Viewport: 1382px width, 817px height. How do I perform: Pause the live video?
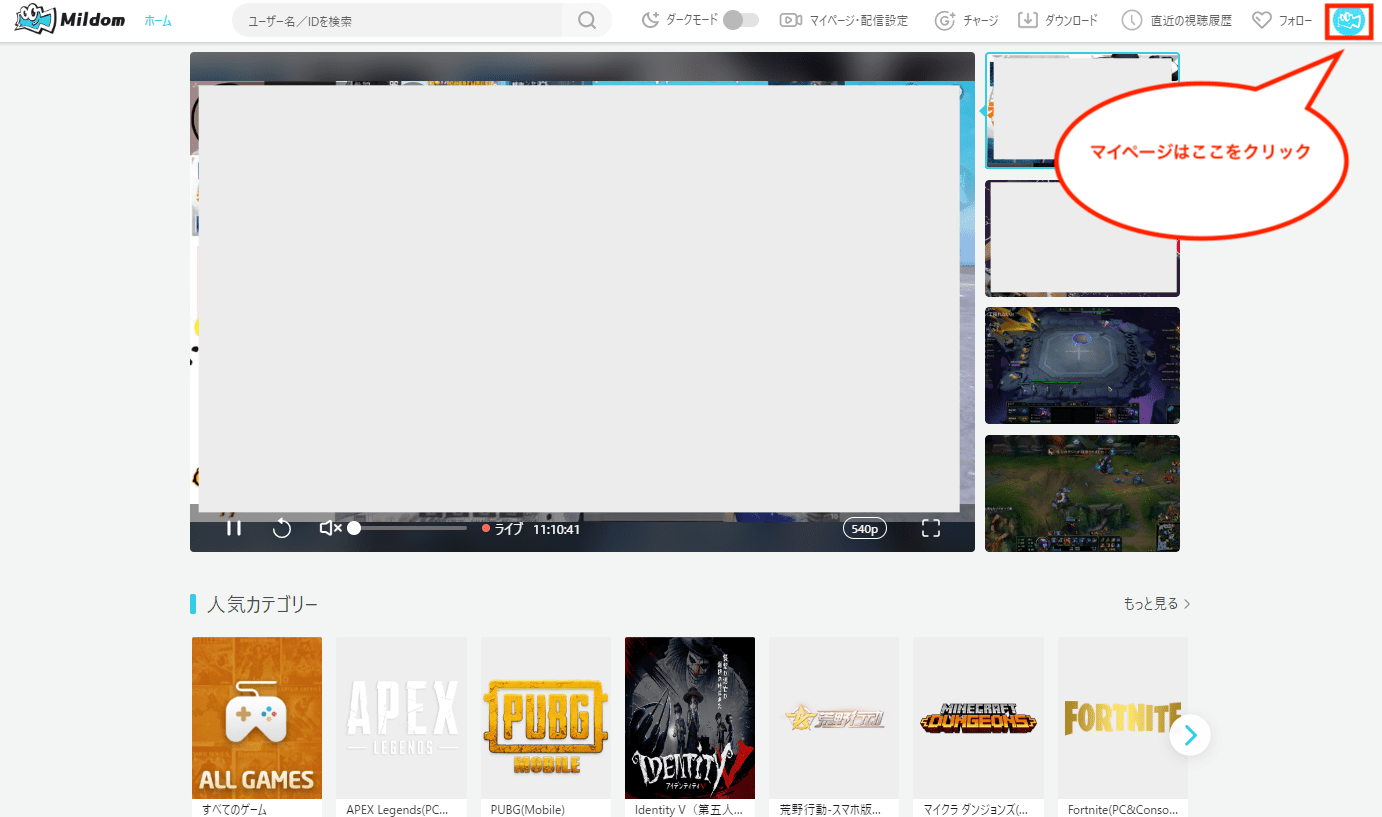[234, 528]
